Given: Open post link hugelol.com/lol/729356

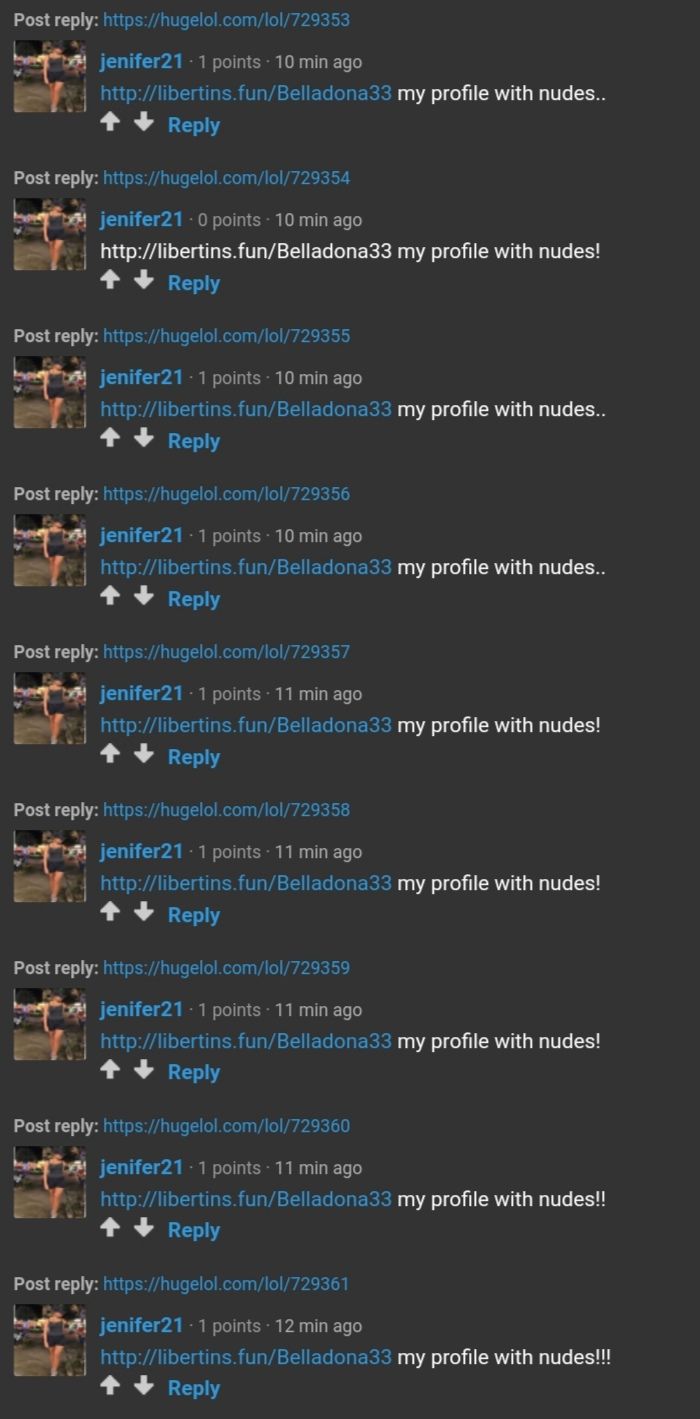Looking at the screenshot, I should pyautogui.click(x=227, y=494).
